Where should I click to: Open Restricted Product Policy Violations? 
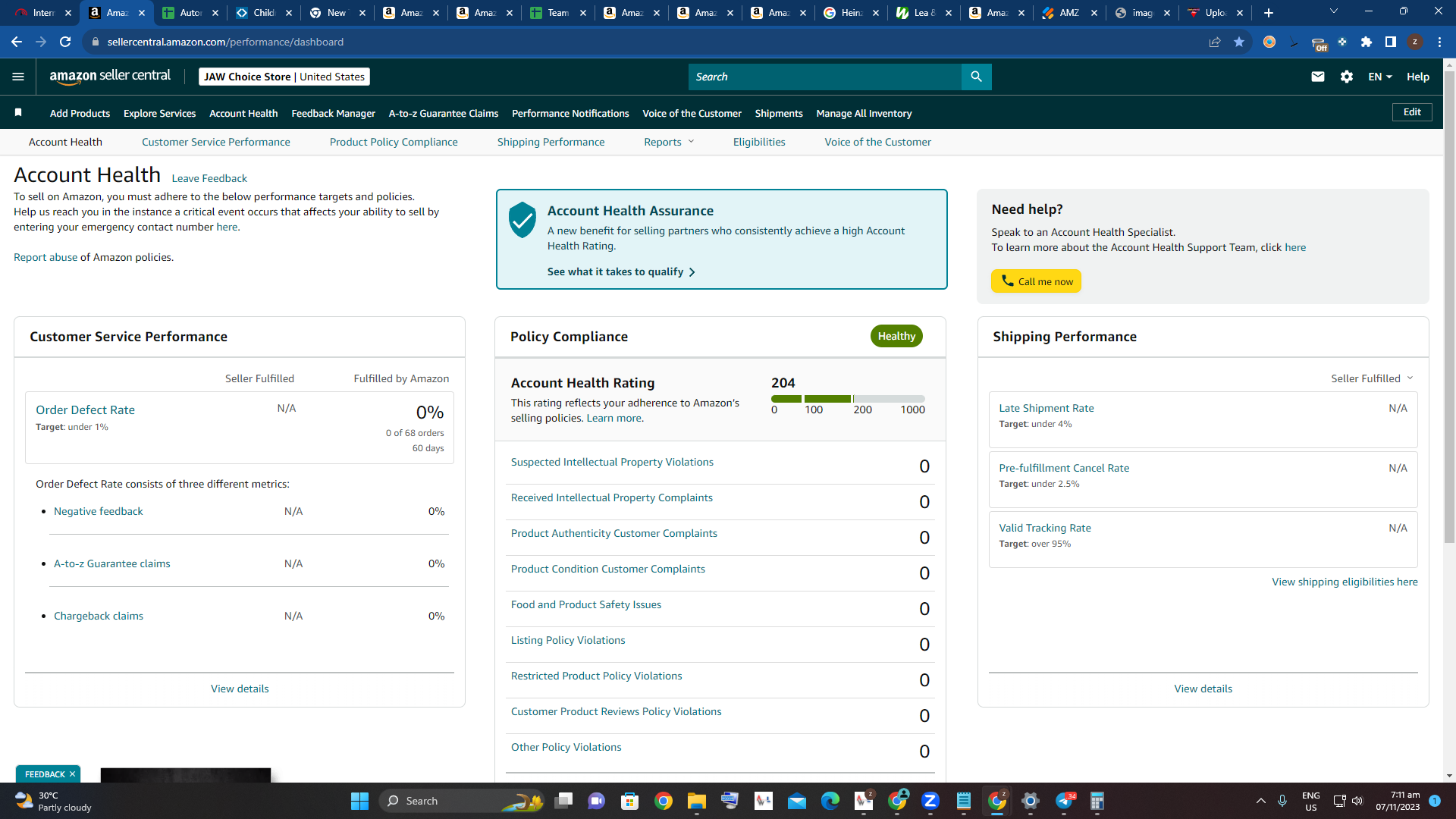point(596,676)
